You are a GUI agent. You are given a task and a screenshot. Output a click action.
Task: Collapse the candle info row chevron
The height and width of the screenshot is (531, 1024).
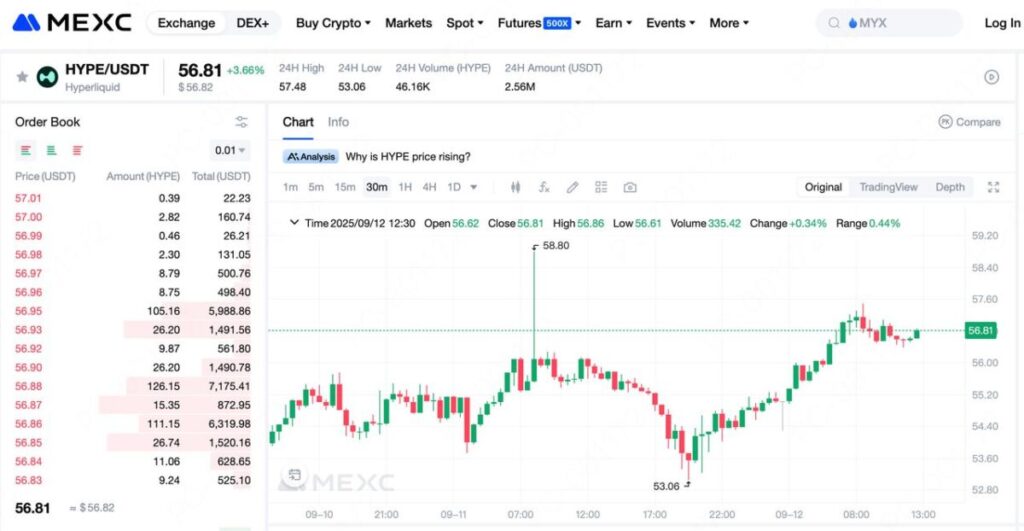coord(294,223)
